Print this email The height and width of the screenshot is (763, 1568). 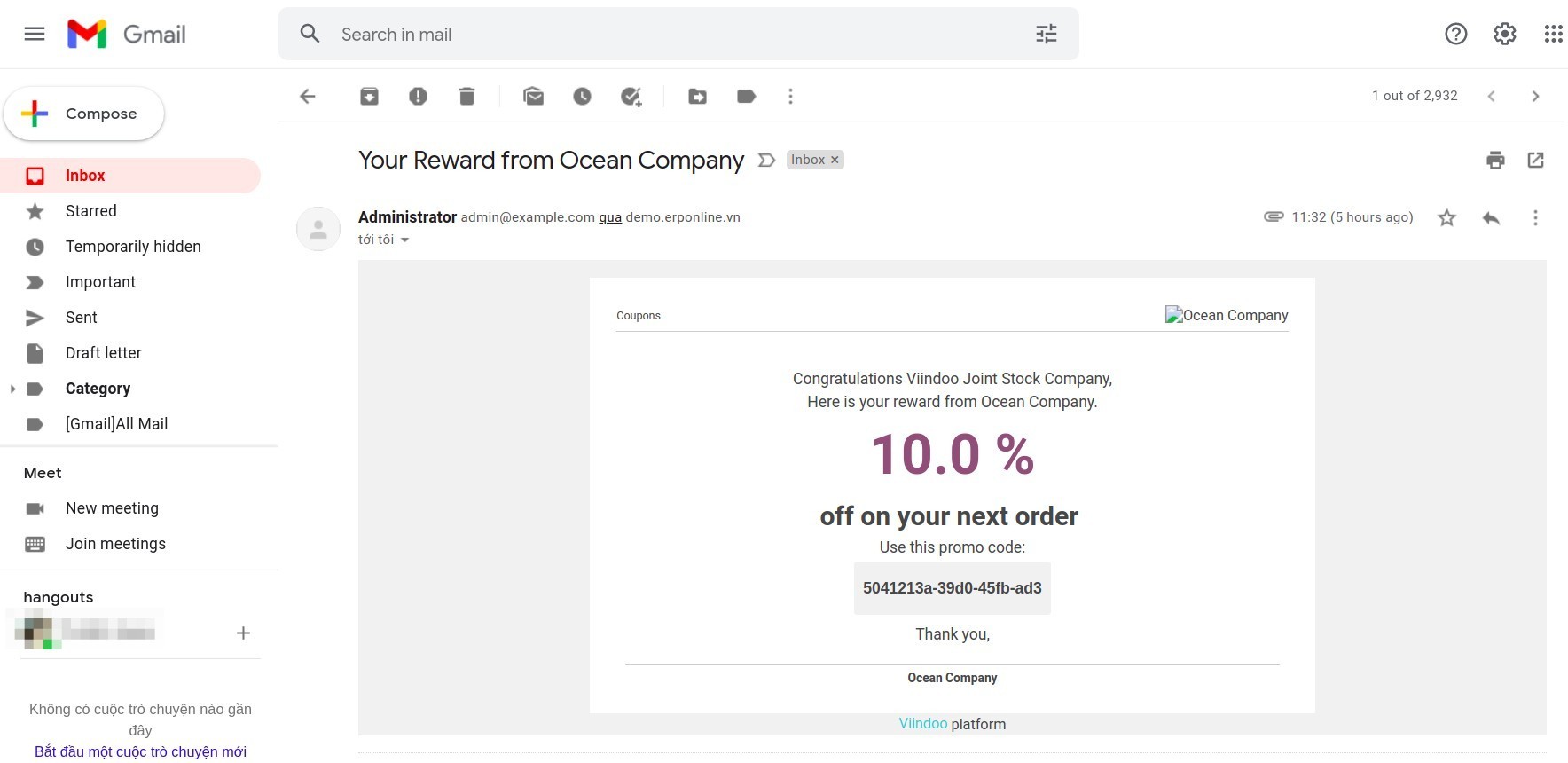click(1495, 160)
